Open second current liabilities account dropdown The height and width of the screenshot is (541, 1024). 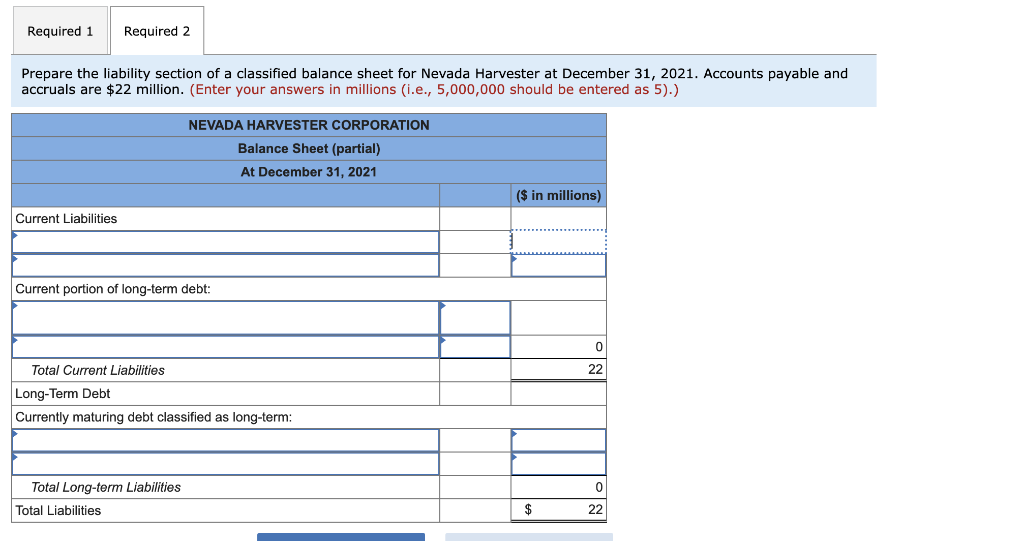point(225,265)
